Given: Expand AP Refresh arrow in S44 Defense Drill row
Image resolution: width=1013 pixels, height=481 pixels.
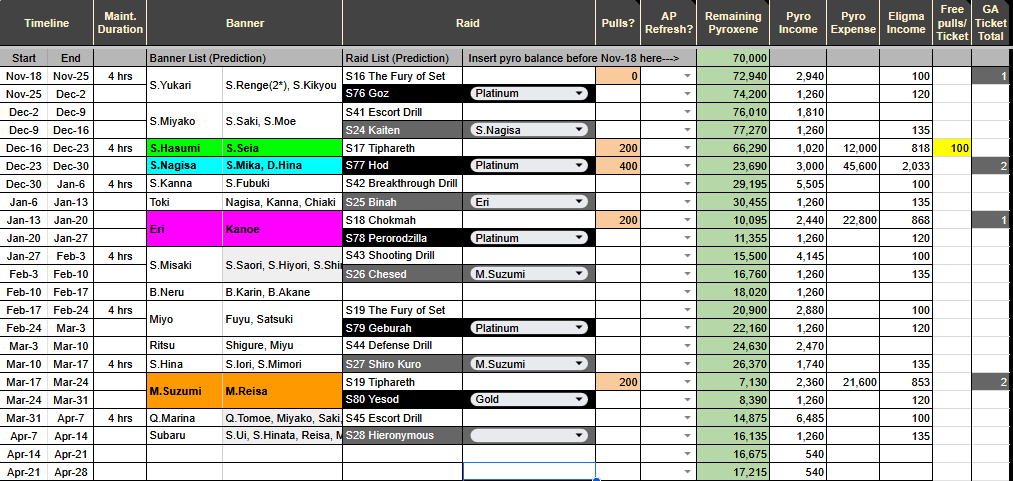Looking at the screenshot, I should coord(687,346).
